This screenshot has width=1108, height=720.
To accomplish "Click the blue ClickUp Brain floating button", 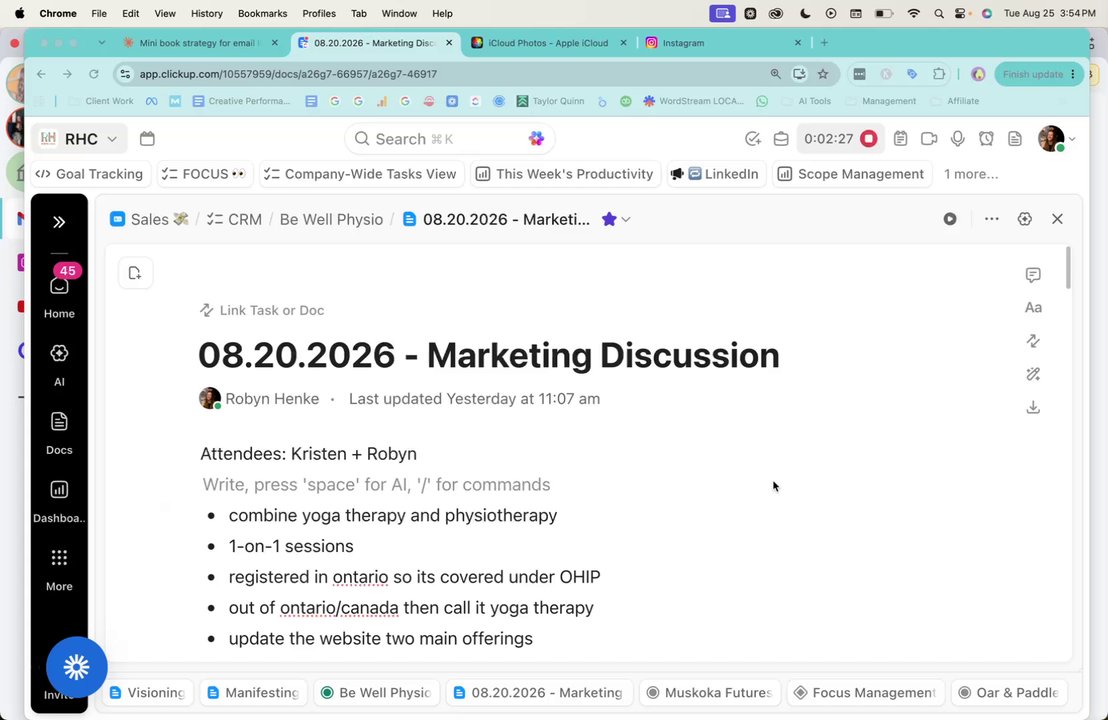I will tap(76, 667).
